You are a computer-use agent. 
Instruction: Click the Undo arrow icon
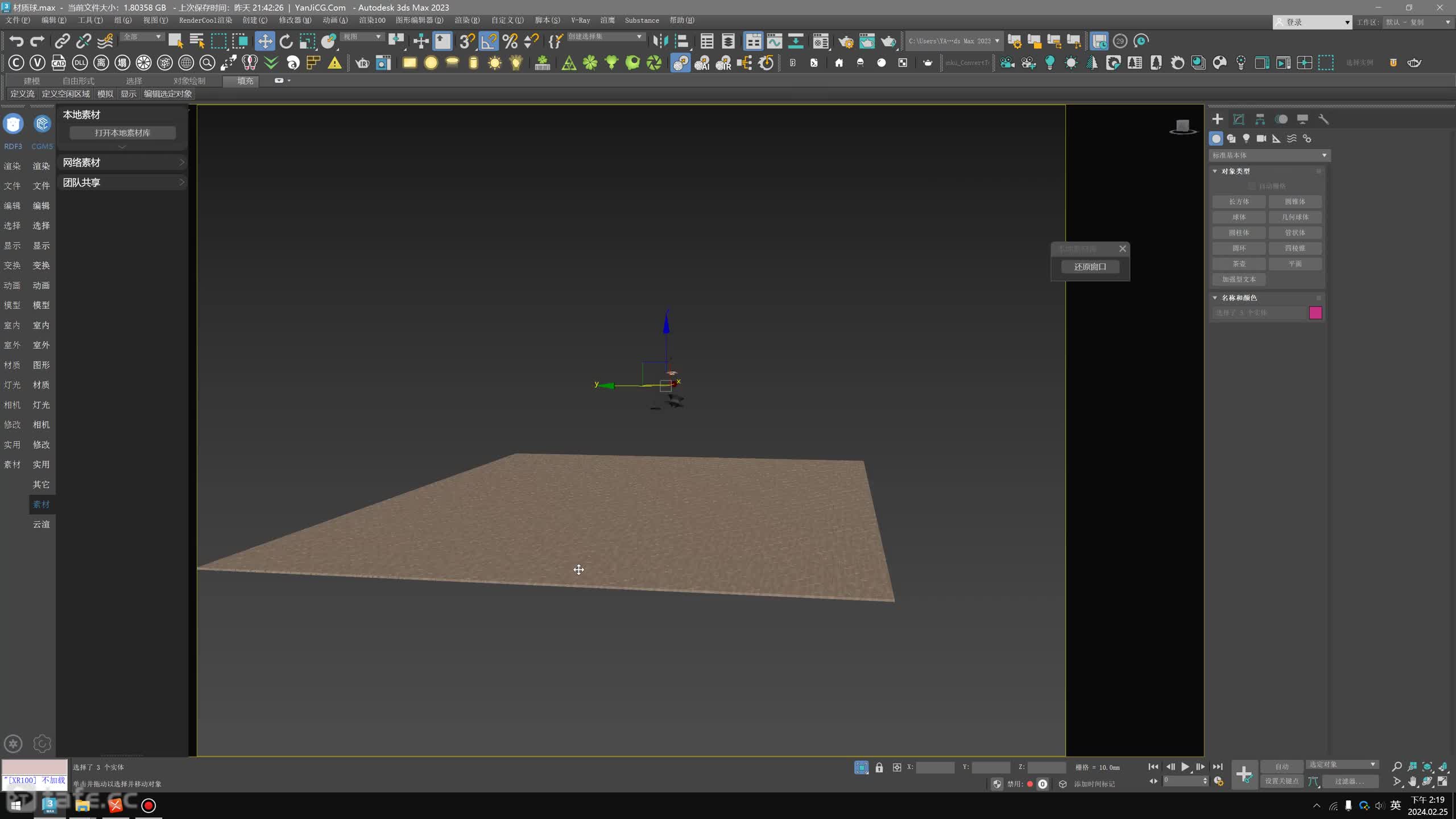point(16,41)
